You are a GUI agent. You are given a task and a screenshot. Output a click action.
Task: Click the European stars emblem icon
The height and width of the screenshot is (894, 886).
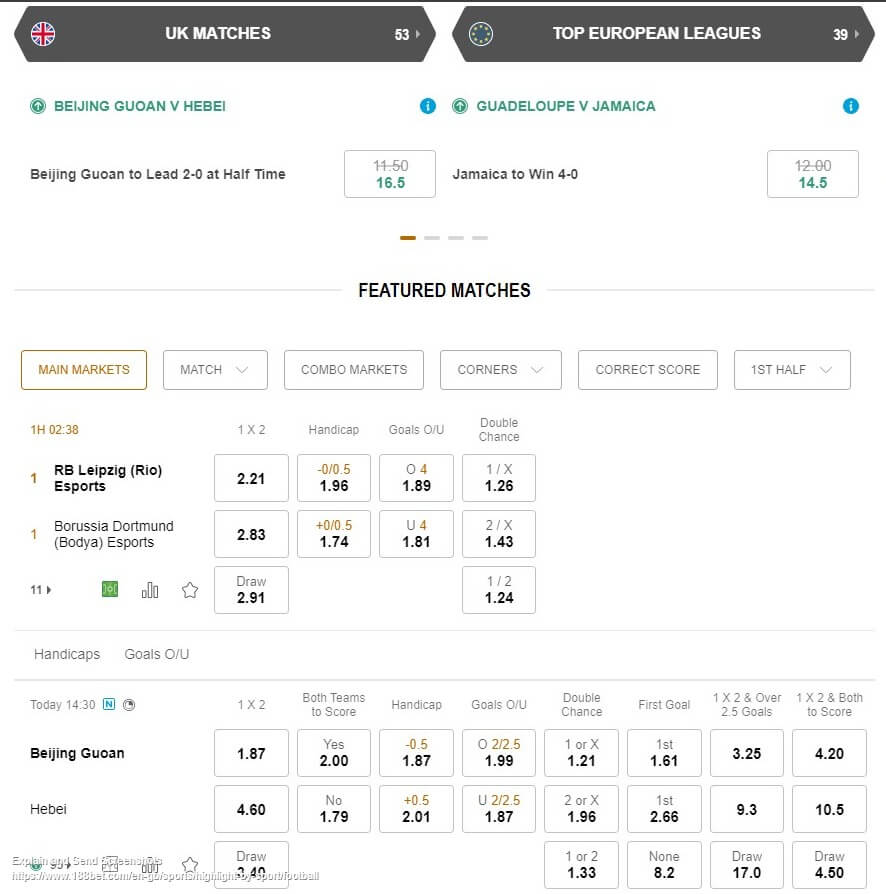(481, 34)
